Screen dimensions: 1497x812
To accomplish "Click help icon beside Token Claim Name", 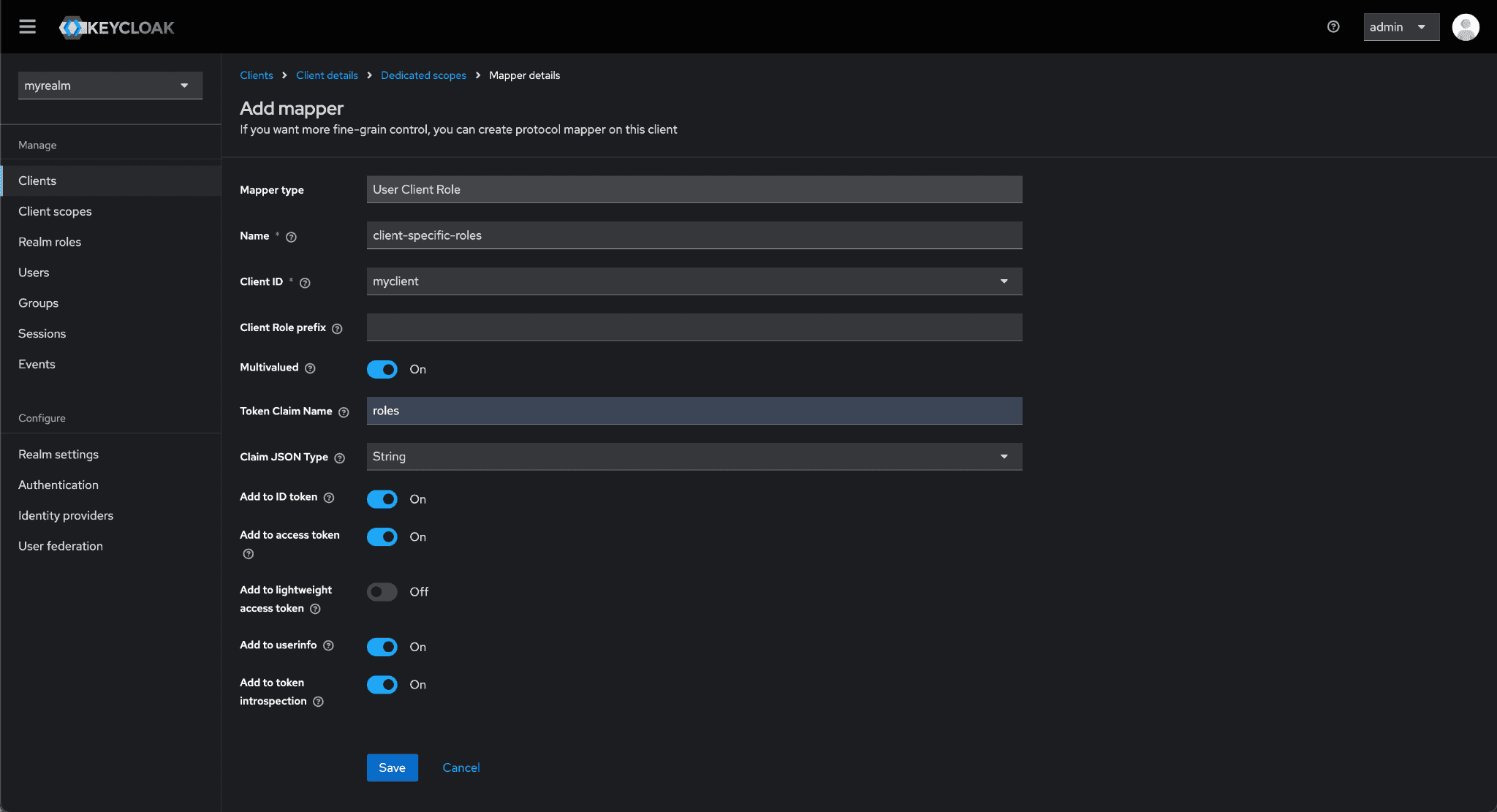I will coord(344,412).
